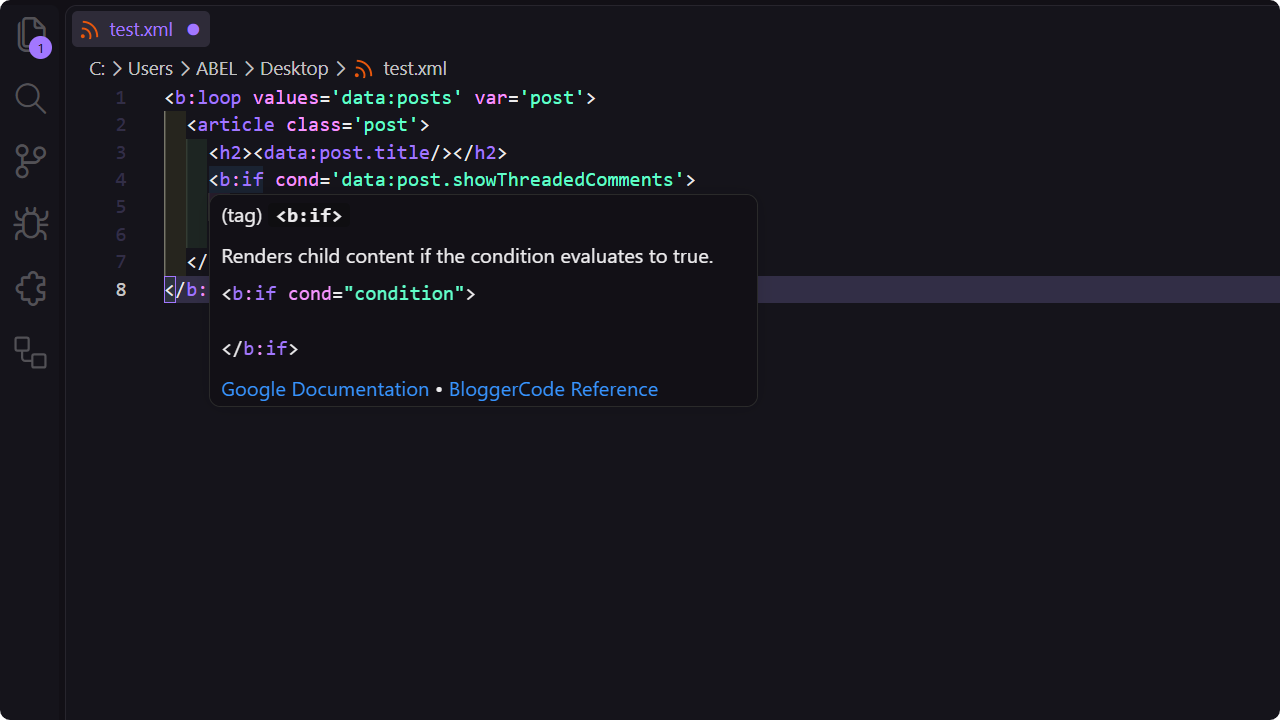Open the Explorer view with badge

[x=32, y=35]
